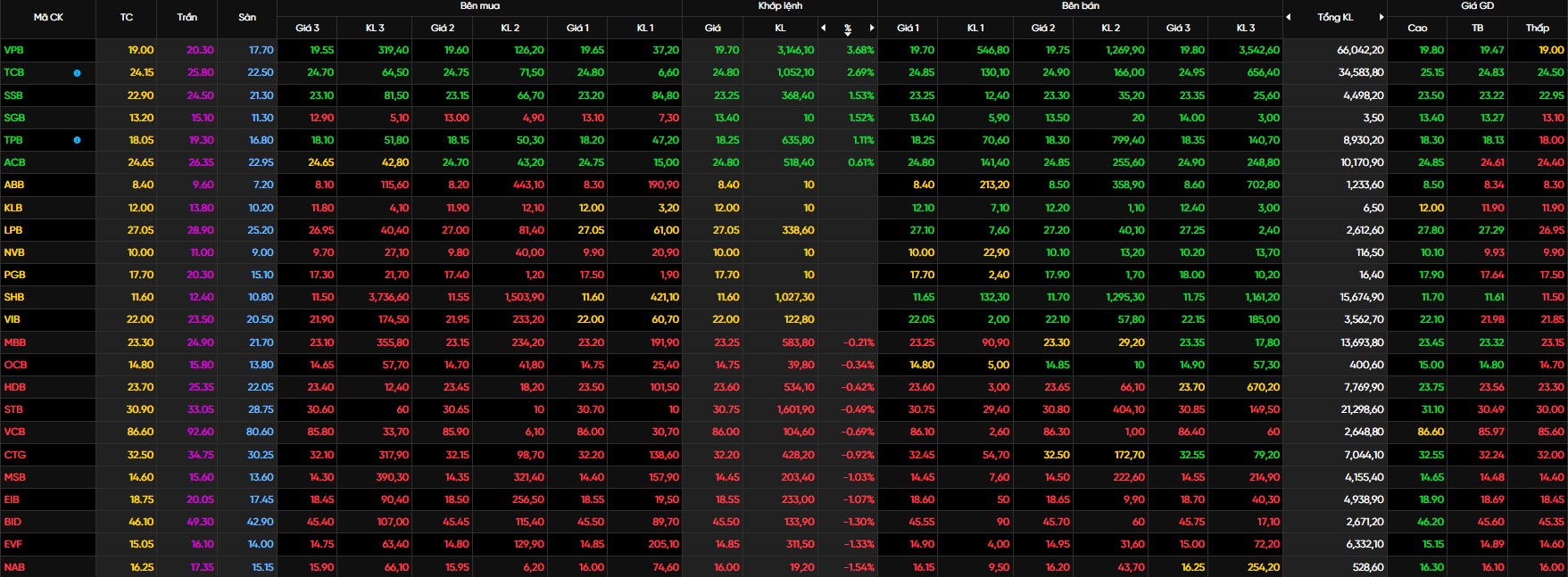Screen dimensions: 1568x577
Task: Click the Tổng KL column header
Action: [1335, 17]
